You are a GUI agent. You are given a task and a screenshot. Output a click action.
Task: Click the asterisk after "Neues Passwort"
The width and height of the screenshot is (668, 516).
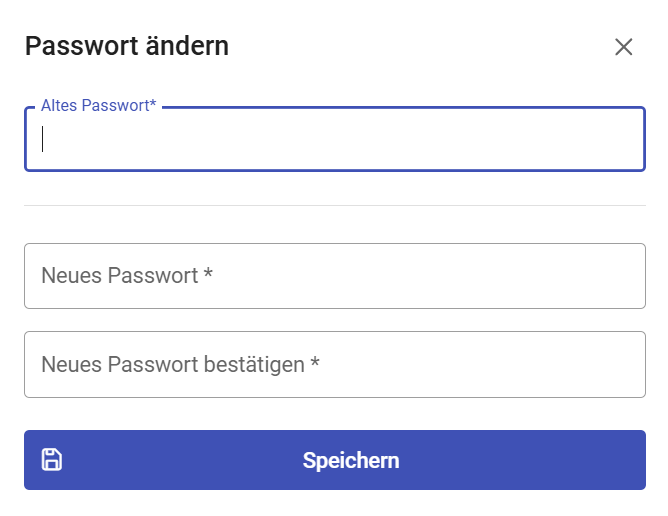(208, 273)
